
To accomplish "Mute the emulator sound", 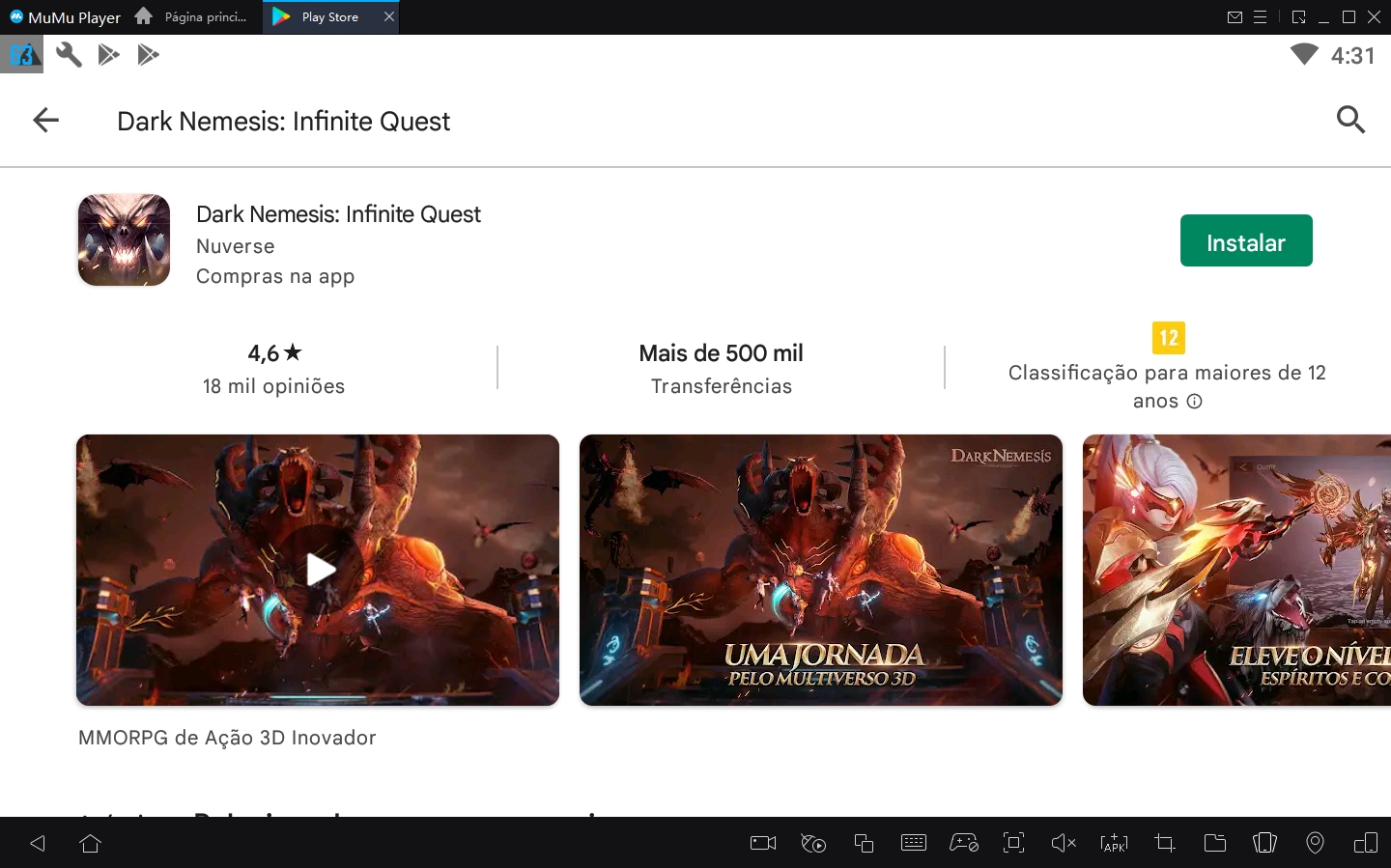I will click(x=1064, y=842).
